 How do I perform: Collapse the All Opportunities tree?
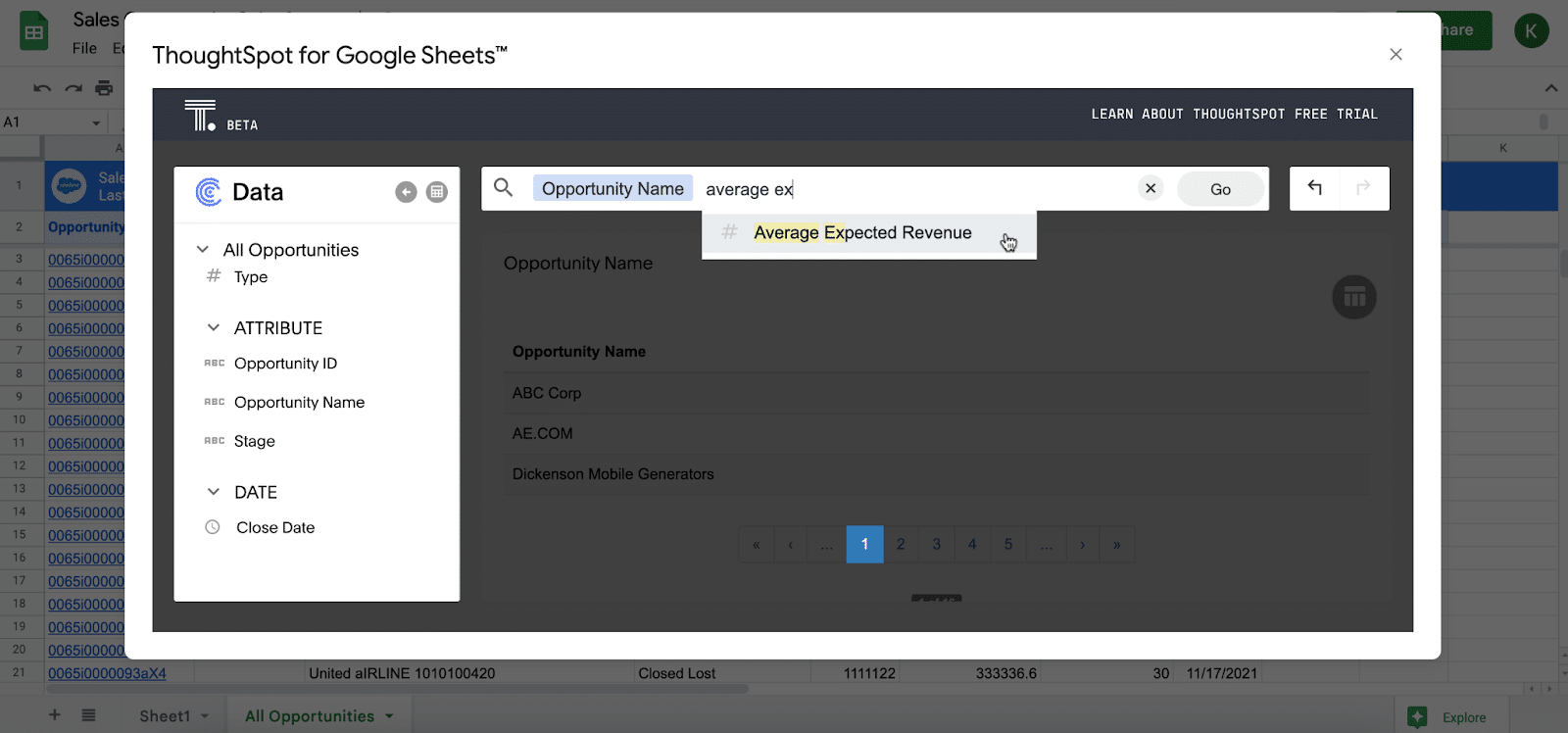point(203,249)
